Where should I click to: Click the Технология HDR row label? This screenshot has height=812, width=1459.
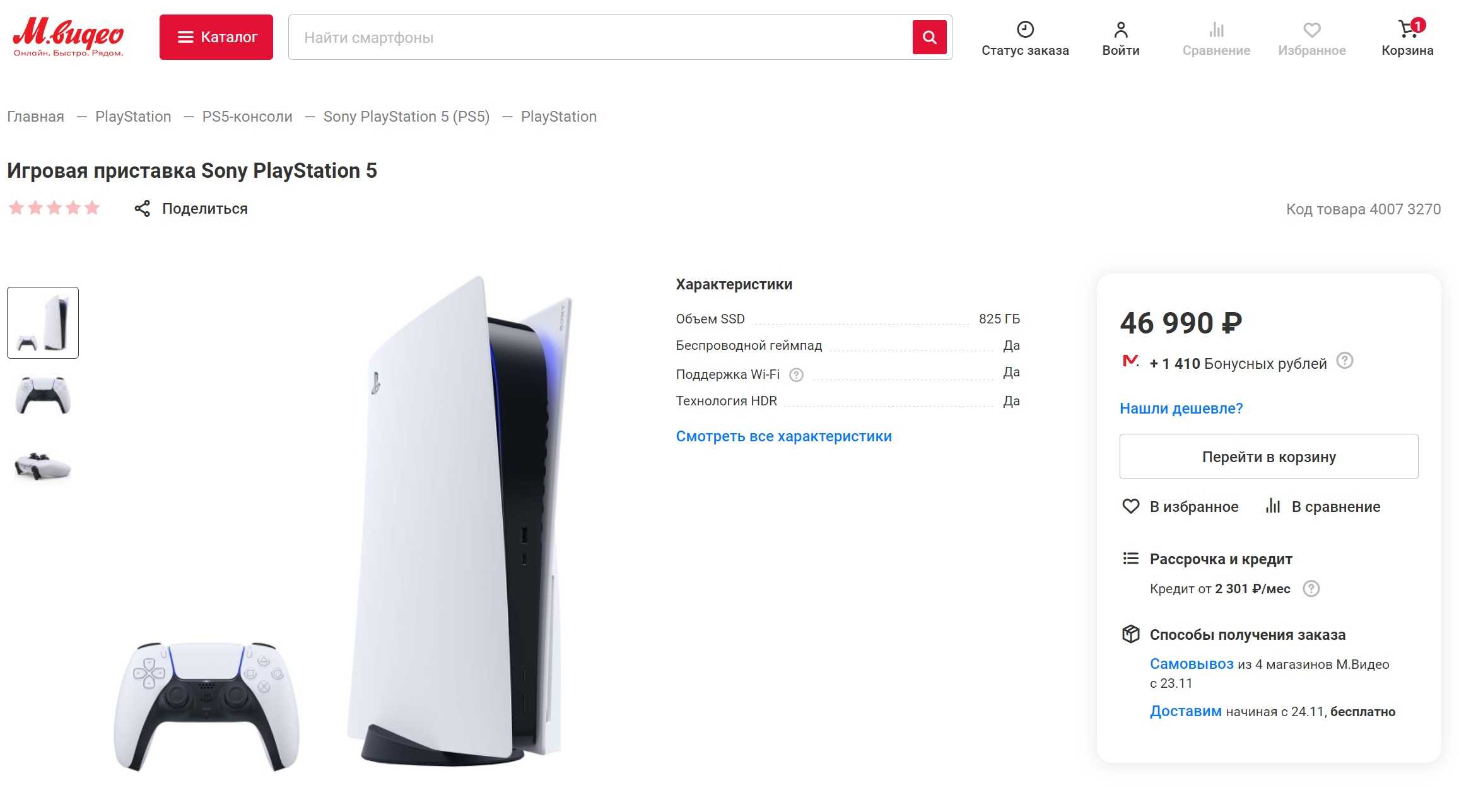(726, 401)
